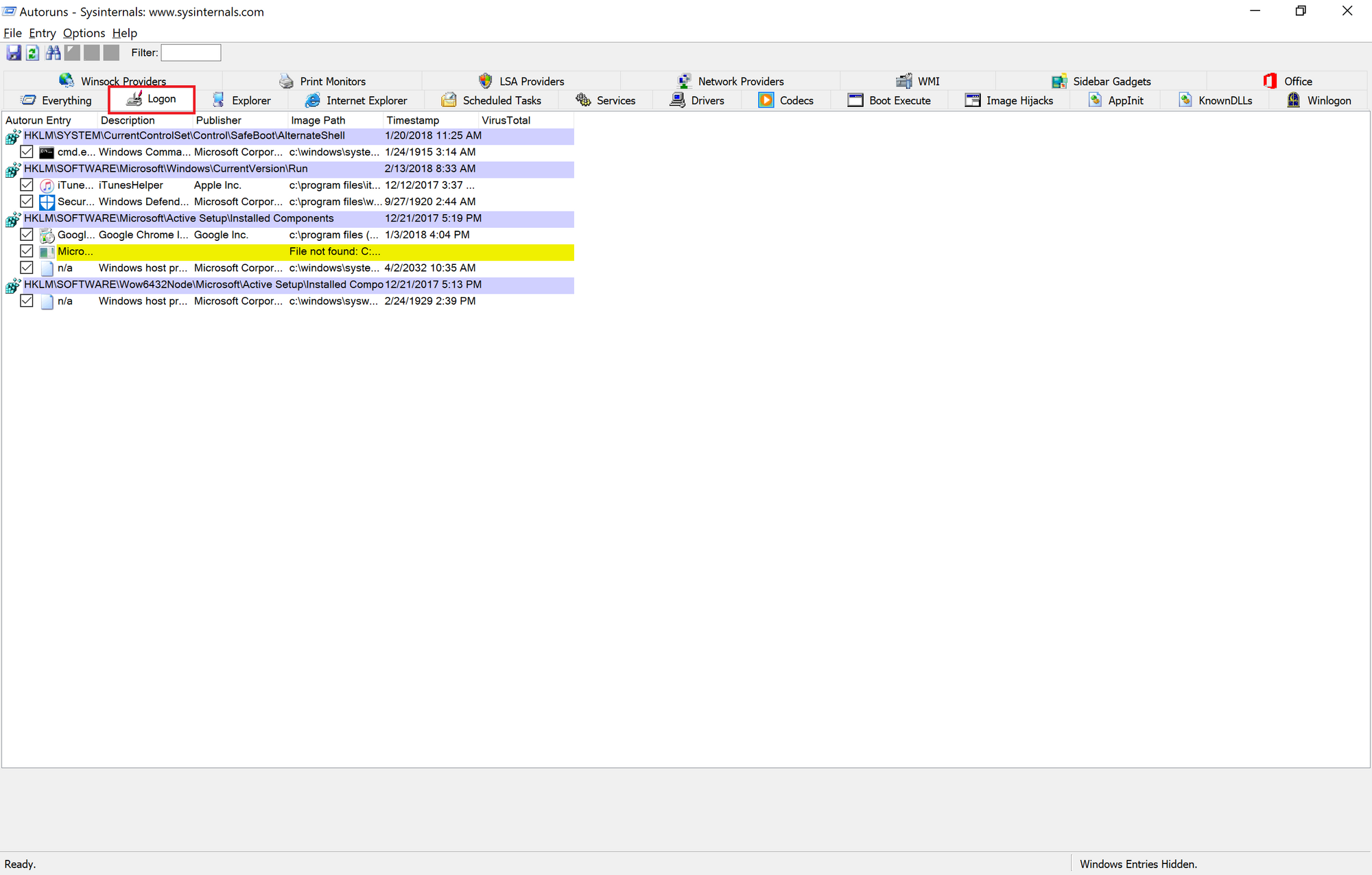Sort by the Image Path column header
Viewport: 1372px width, 875px height.
pyautogui.click(x=336, y=120)
